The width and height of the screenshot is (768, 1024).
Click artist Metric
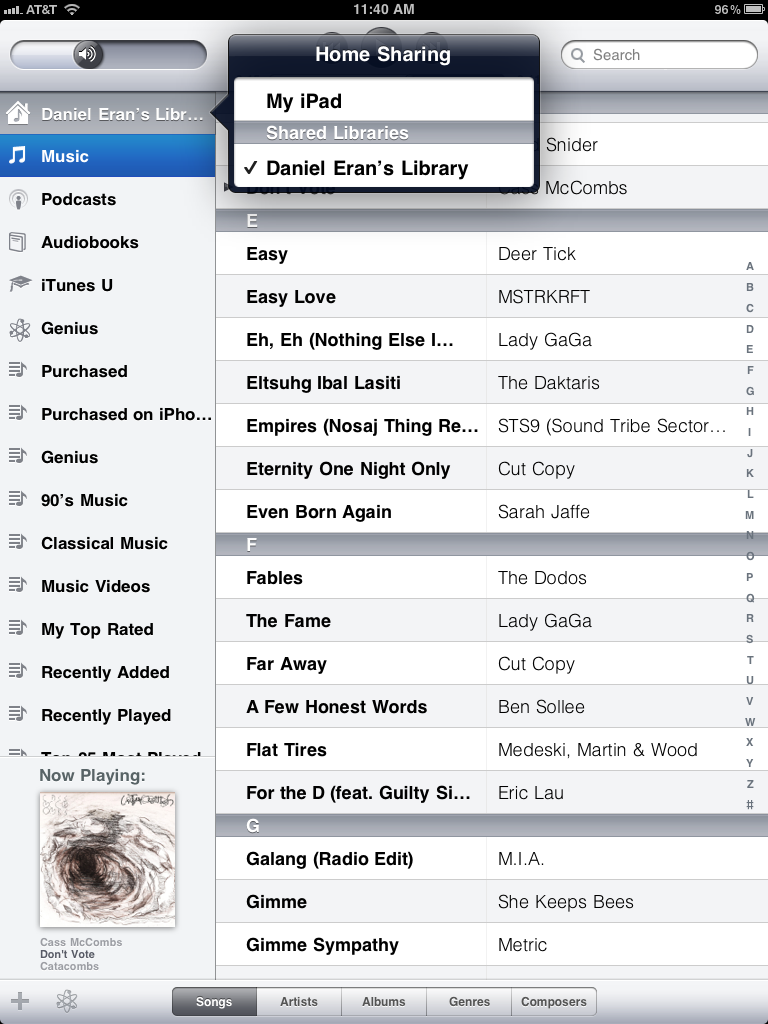pyautogui.click(x=522, y=944)
